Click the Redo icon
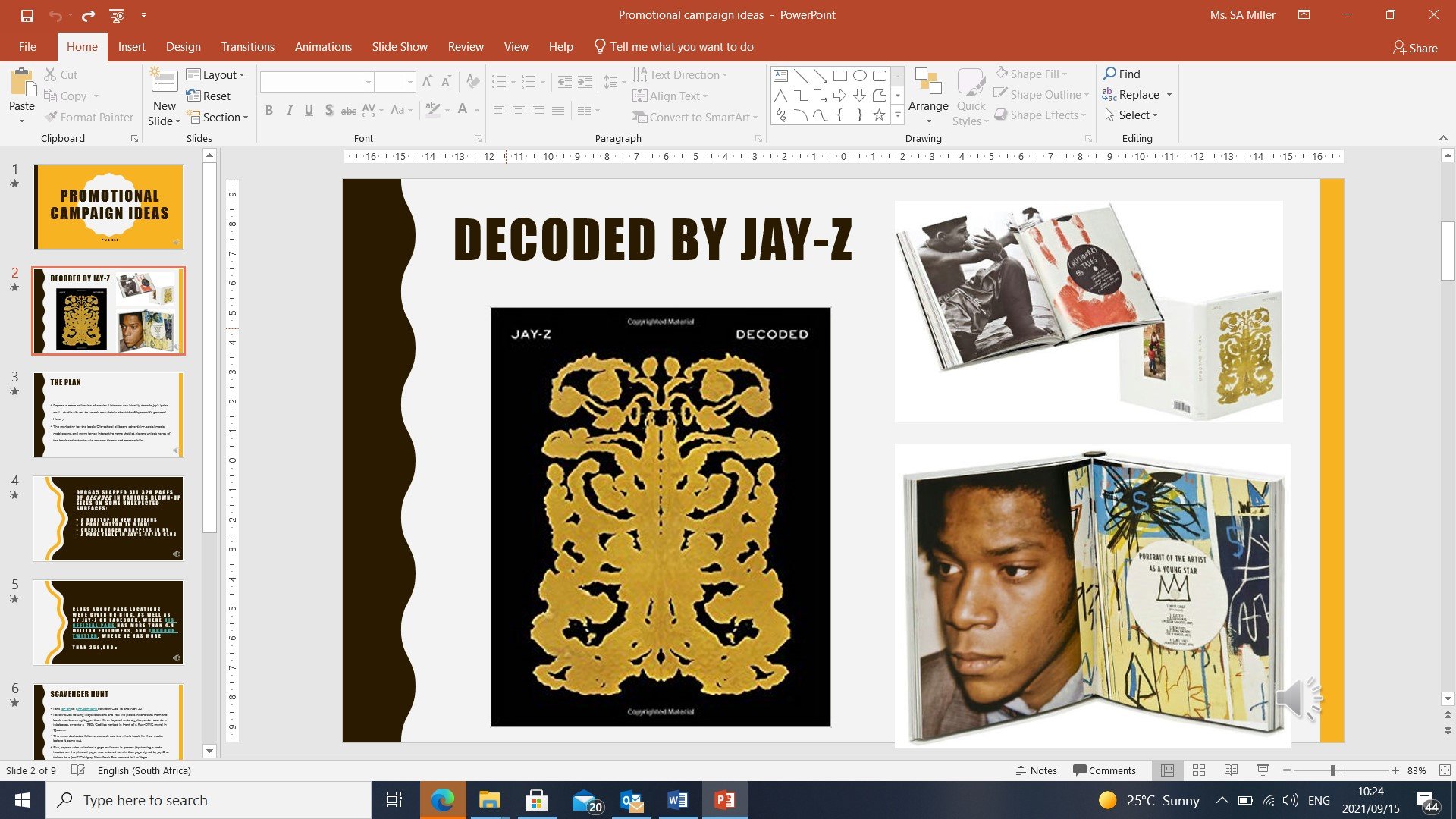Image resolution: width=1456 pixels, height=819 pixels. (88, 15)
